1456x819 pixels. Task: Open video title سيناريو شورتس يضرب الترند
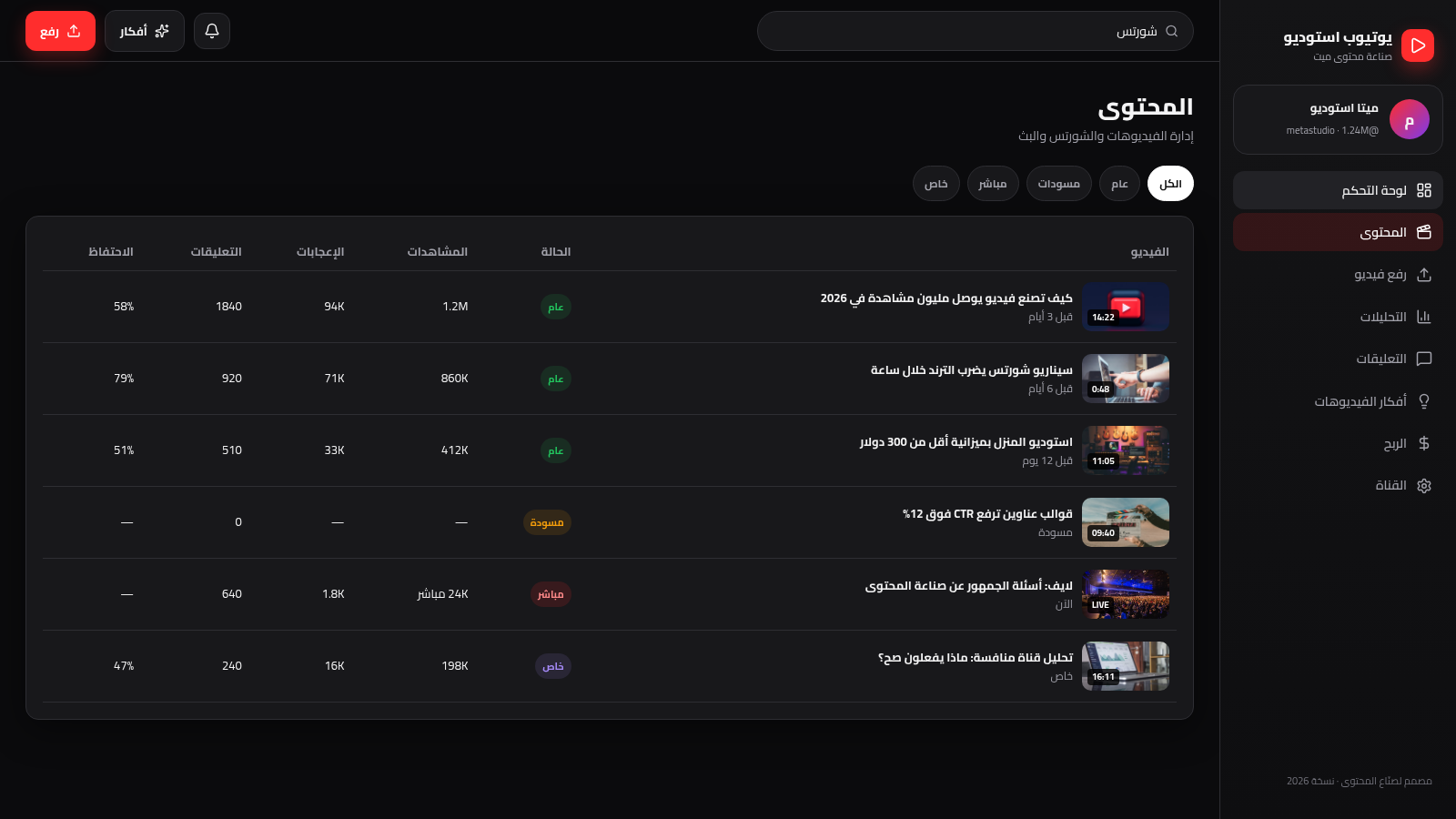click(972, 370)
